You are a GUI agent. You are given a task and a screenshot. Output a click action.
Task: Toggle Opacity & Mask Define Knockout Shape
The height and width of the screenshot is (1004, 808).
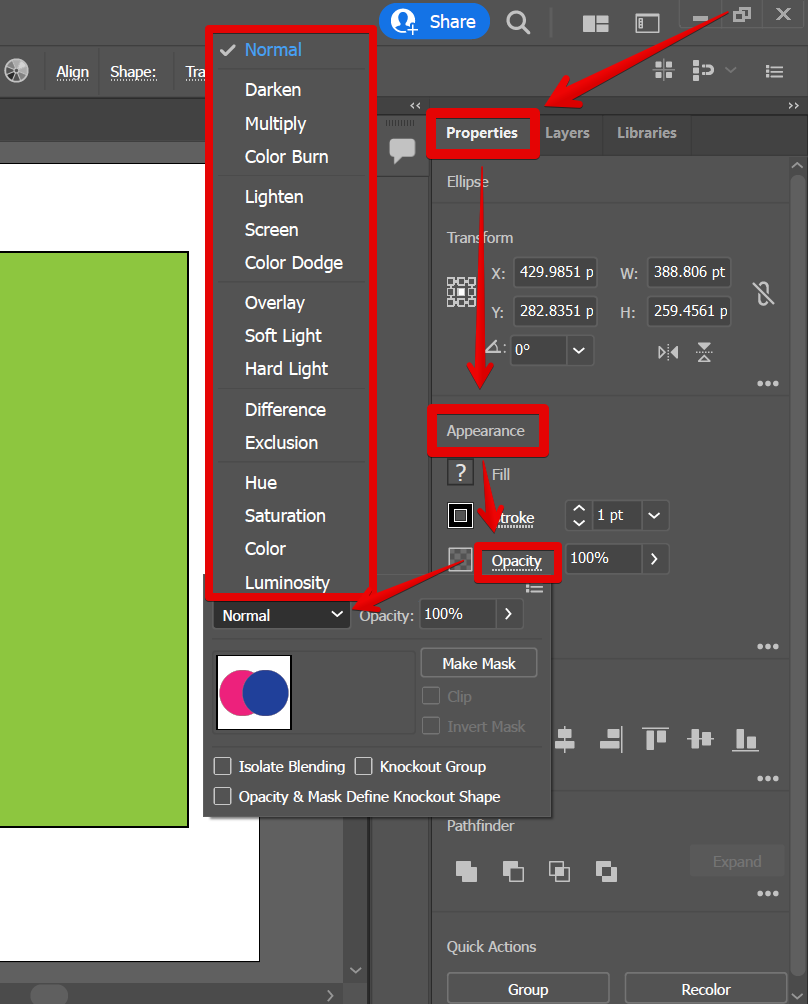[x=223, y=797]
